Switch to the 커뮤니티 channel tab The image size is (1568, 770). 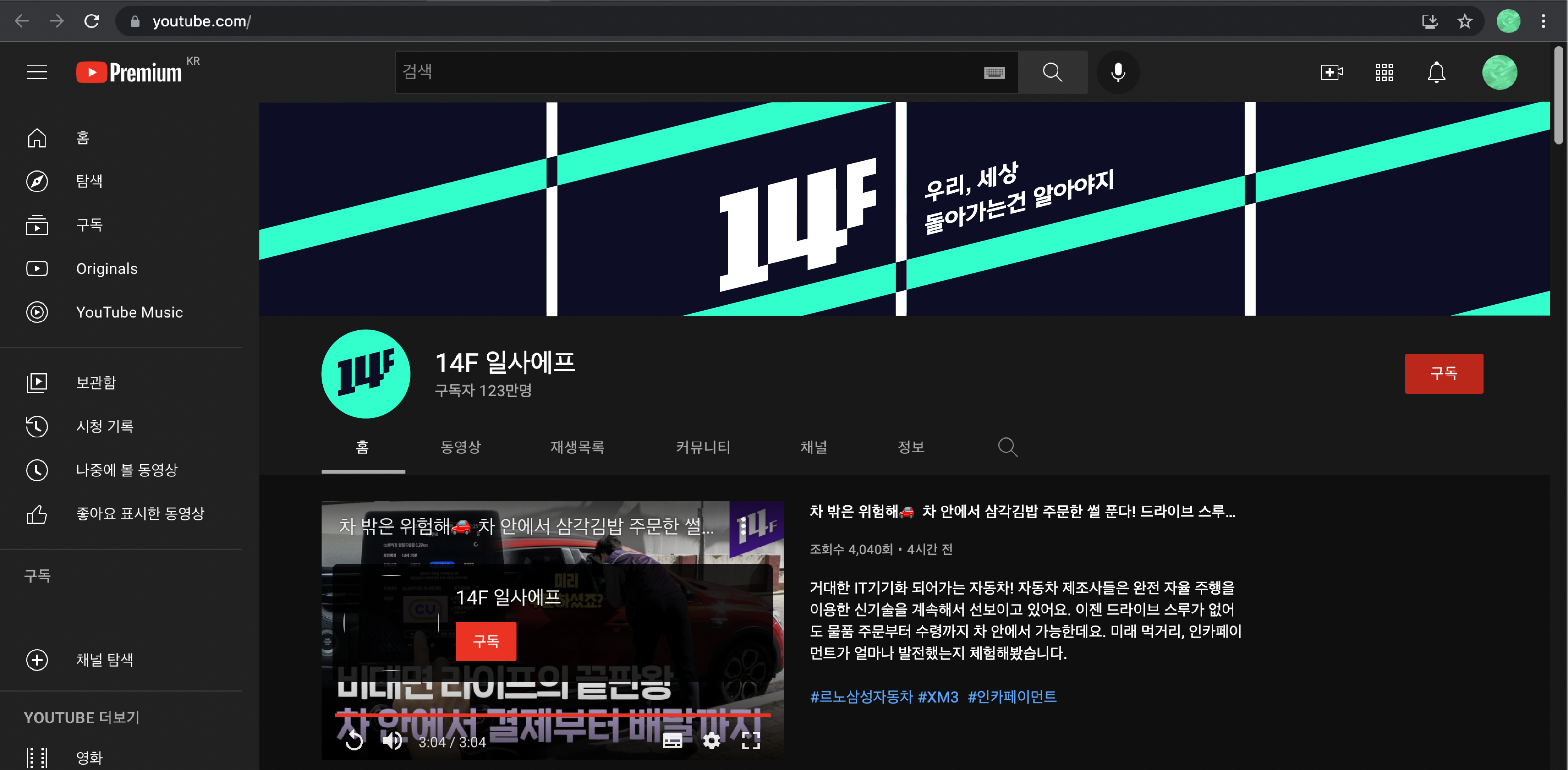pos(702,447)
